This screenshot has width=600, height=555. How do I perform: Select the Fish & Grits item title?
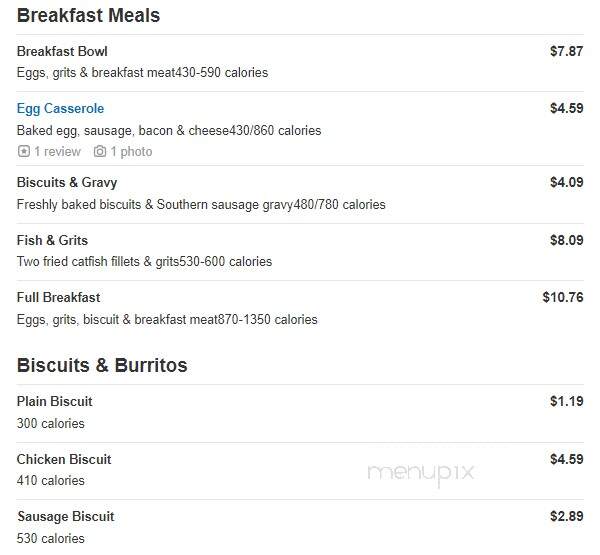point(52,240)
